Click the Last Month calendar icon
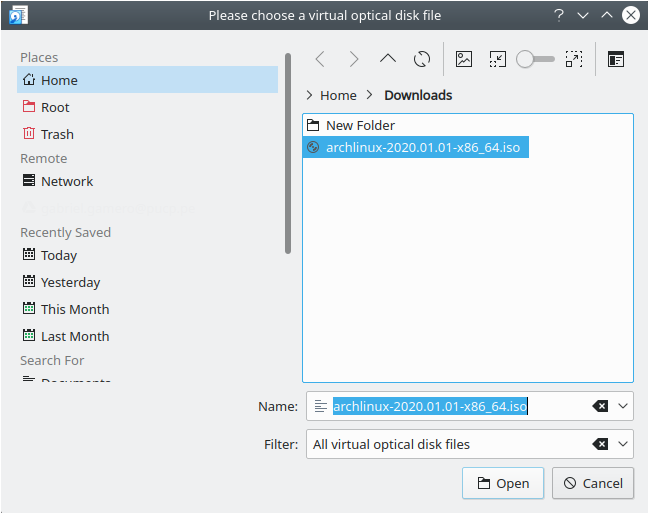The width and height of the screenshot is (648, 513). 29,335
